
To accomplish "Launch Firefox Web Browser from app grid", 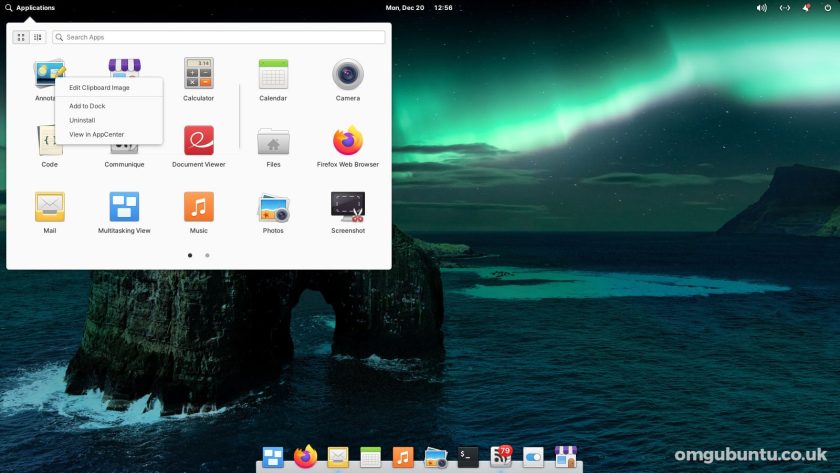I will [x=348, y=140].
